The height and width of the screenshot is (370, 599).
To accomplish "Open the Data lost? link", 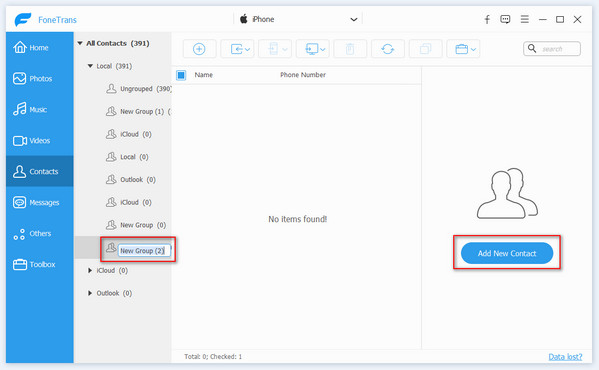I will (565, 357).
